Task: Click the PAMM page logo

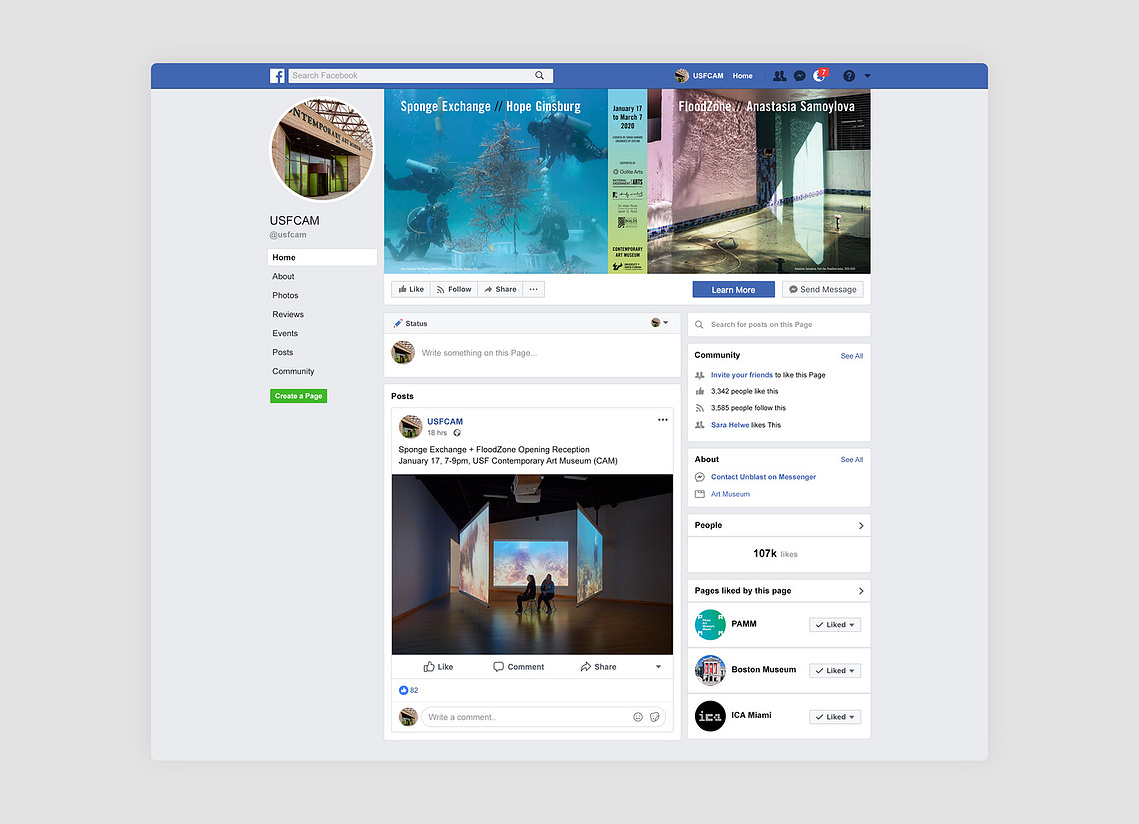Action: coord(710,624)
